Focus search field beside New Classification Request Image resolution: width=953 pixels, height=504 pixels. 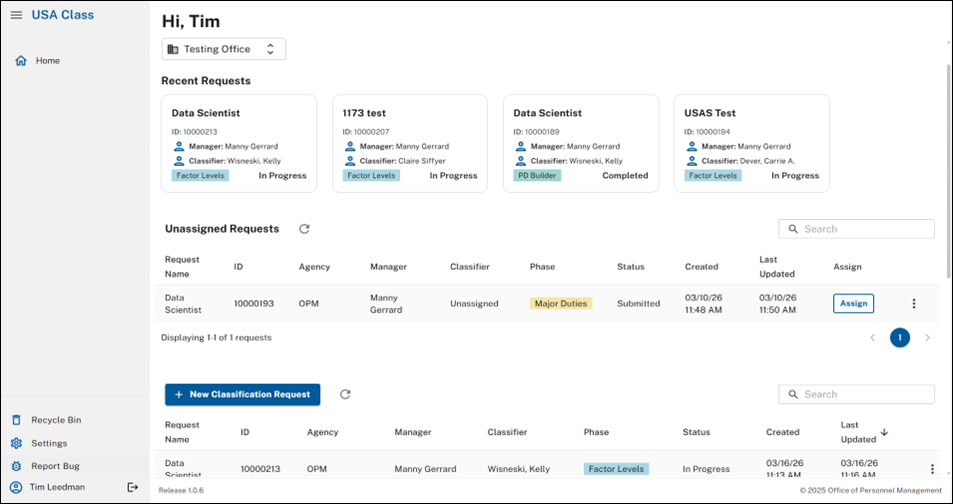(x=856, y=395)
